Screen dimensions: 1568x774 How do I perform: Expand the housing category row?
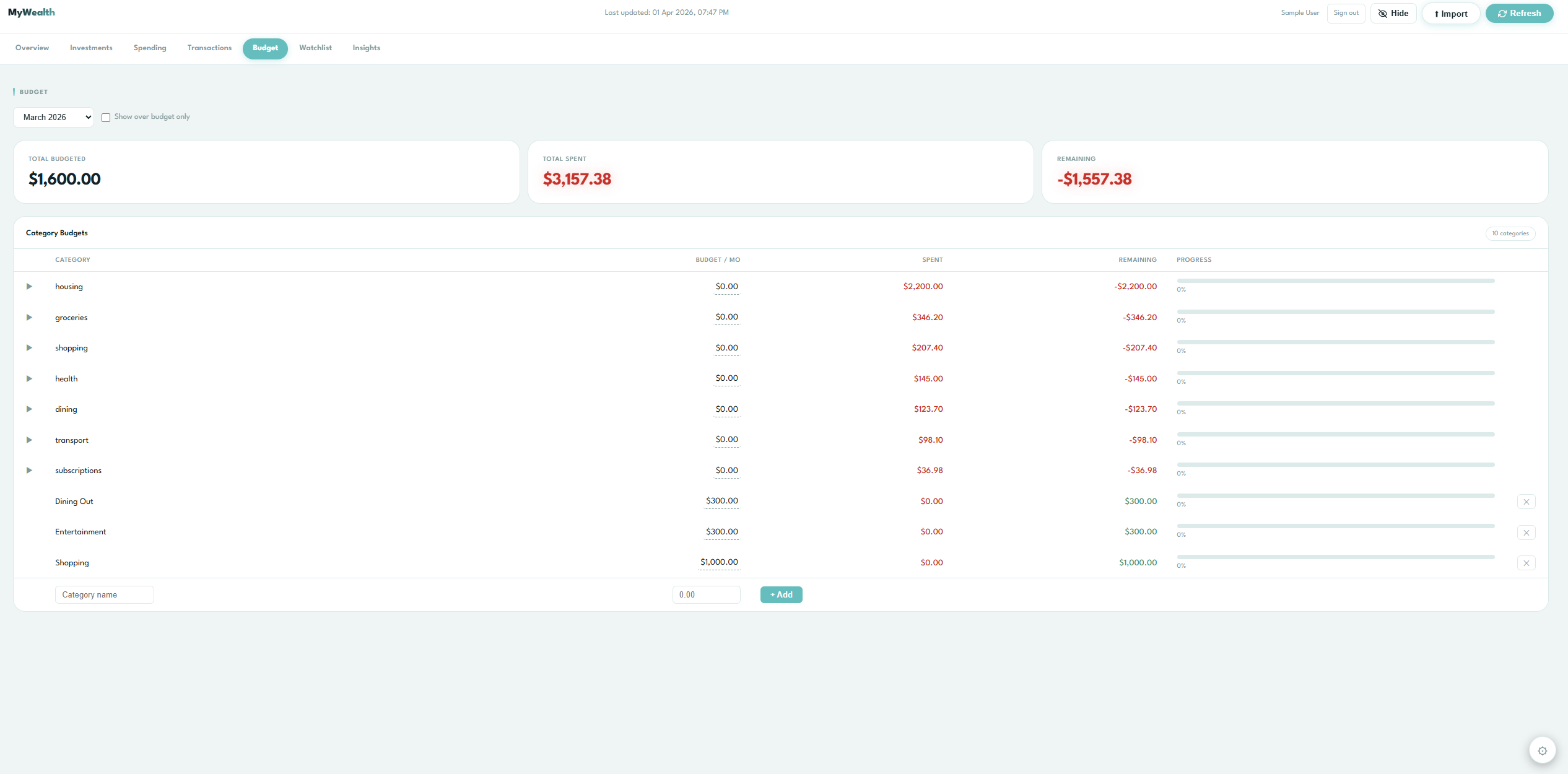click(x=29, y=286)
